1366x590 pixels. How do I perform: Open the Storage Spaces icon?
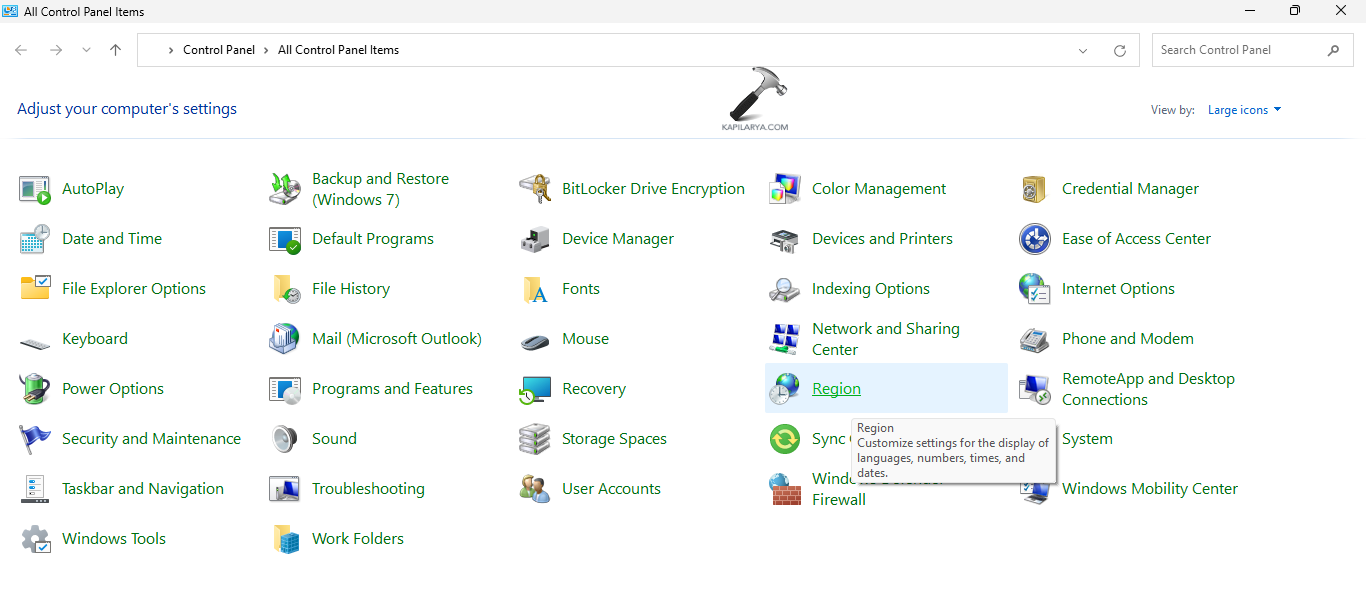[535, 439]
